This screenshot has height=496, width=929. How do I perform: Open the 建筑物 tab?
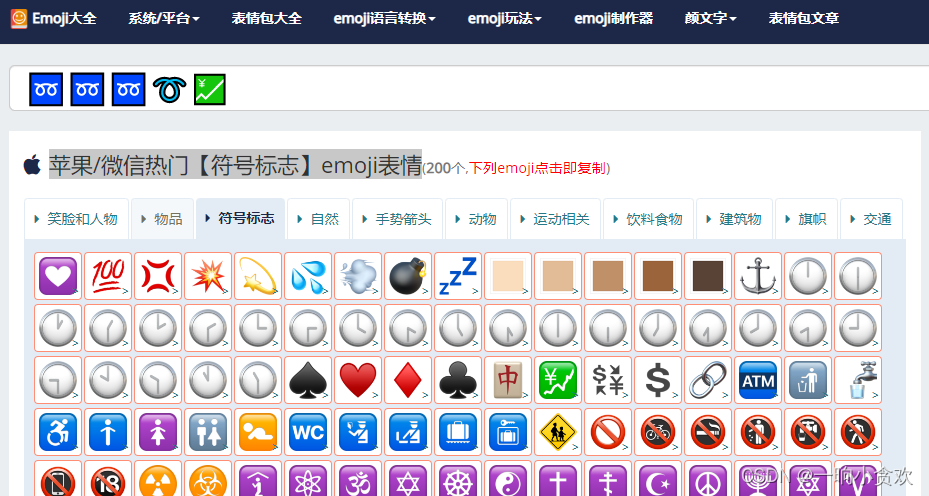(x=734, y=219)
